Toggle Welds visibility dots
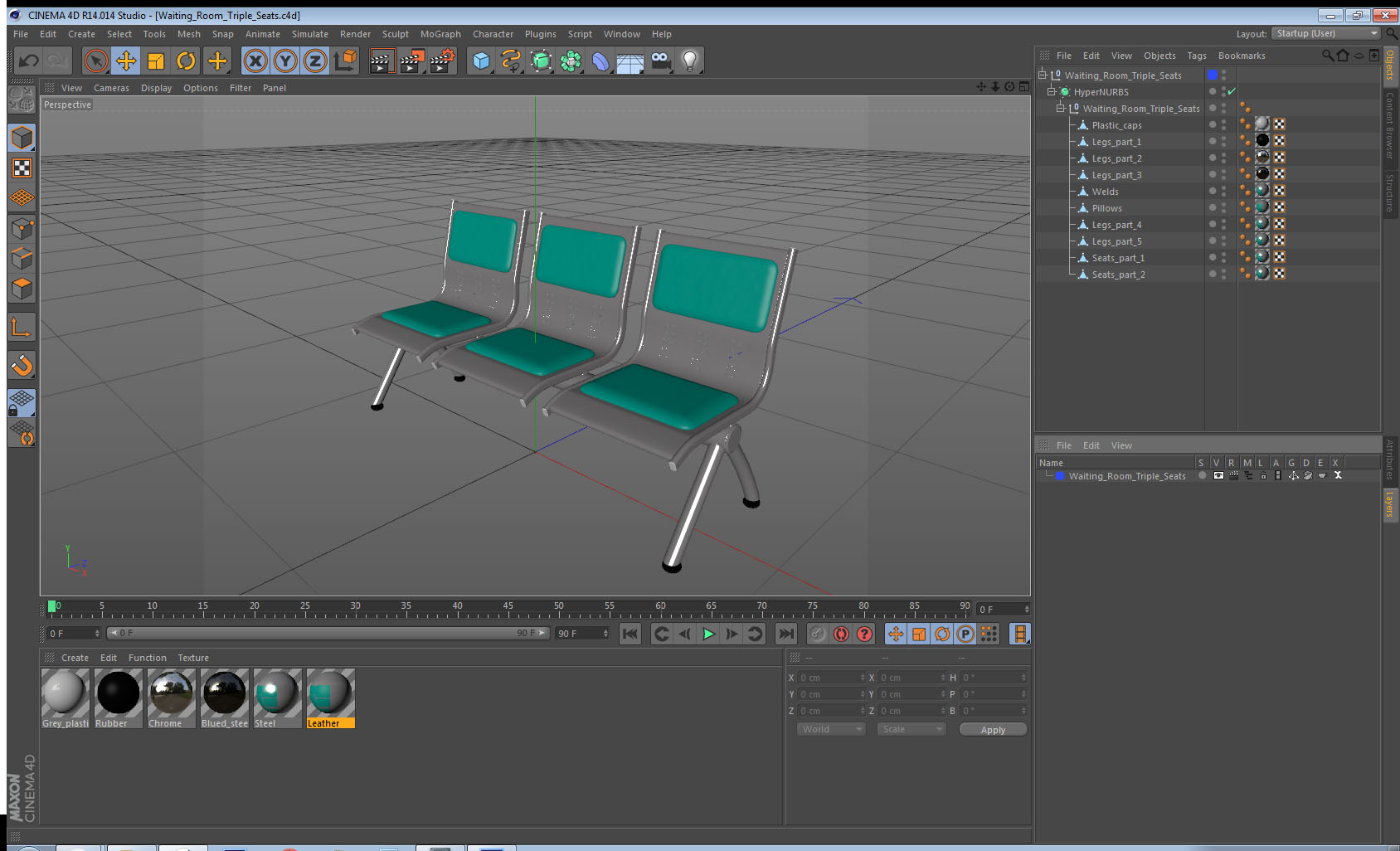 point(1223,191)
